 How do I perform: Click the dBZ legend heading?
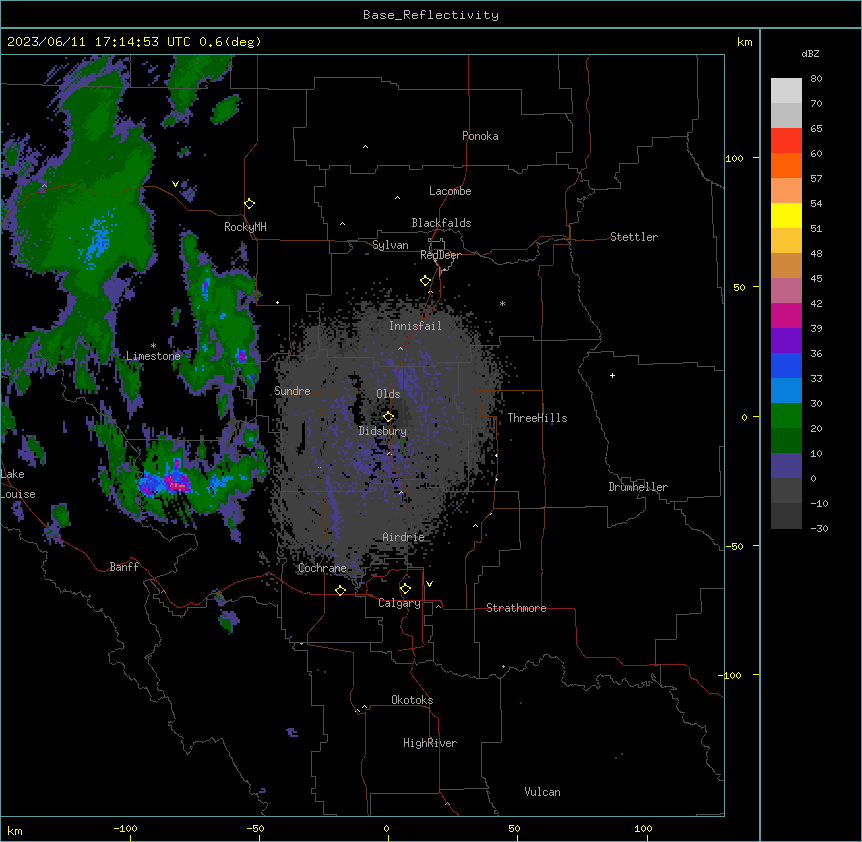point(810,53)
